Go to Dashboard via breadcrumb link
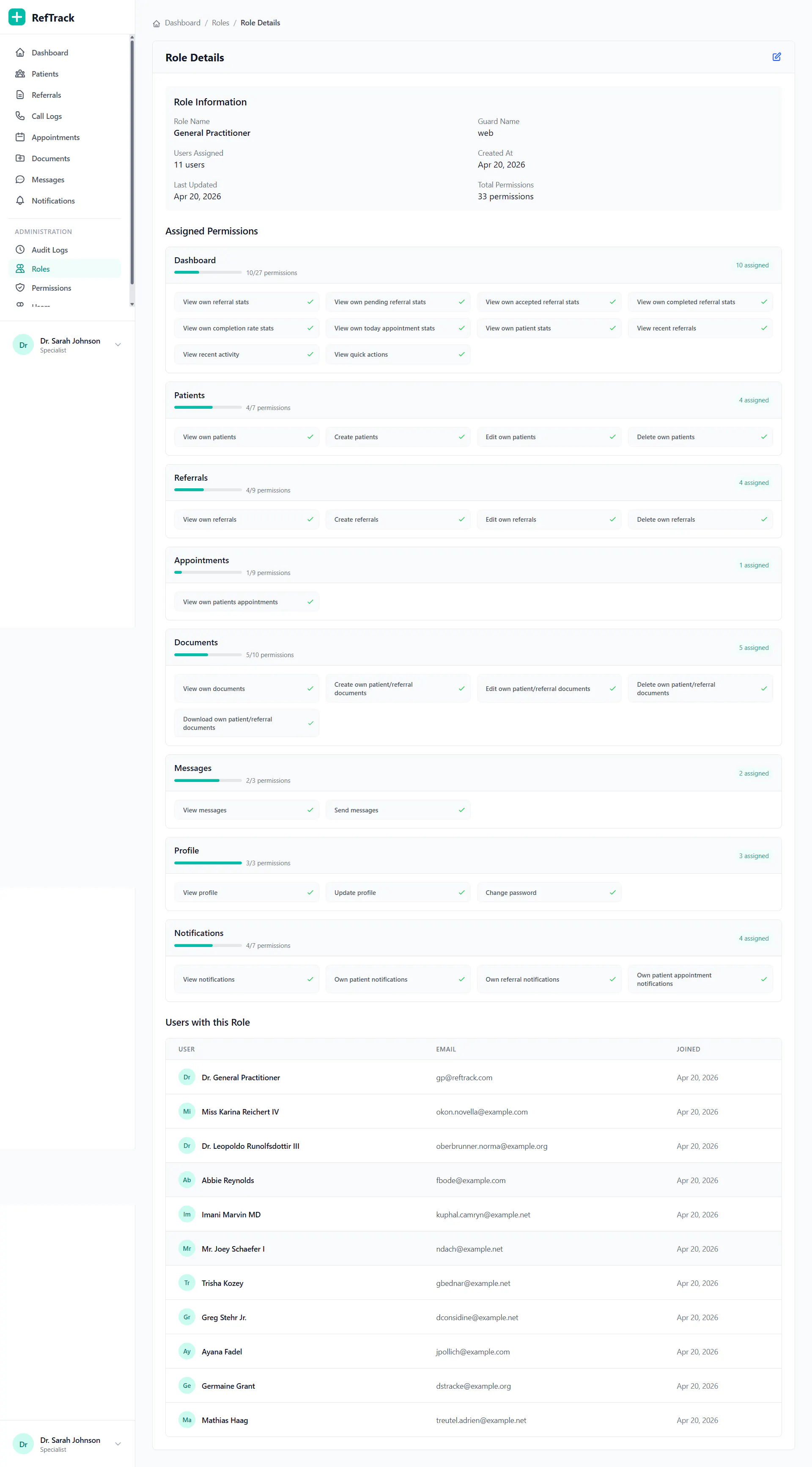 click(x=182, y=23)
